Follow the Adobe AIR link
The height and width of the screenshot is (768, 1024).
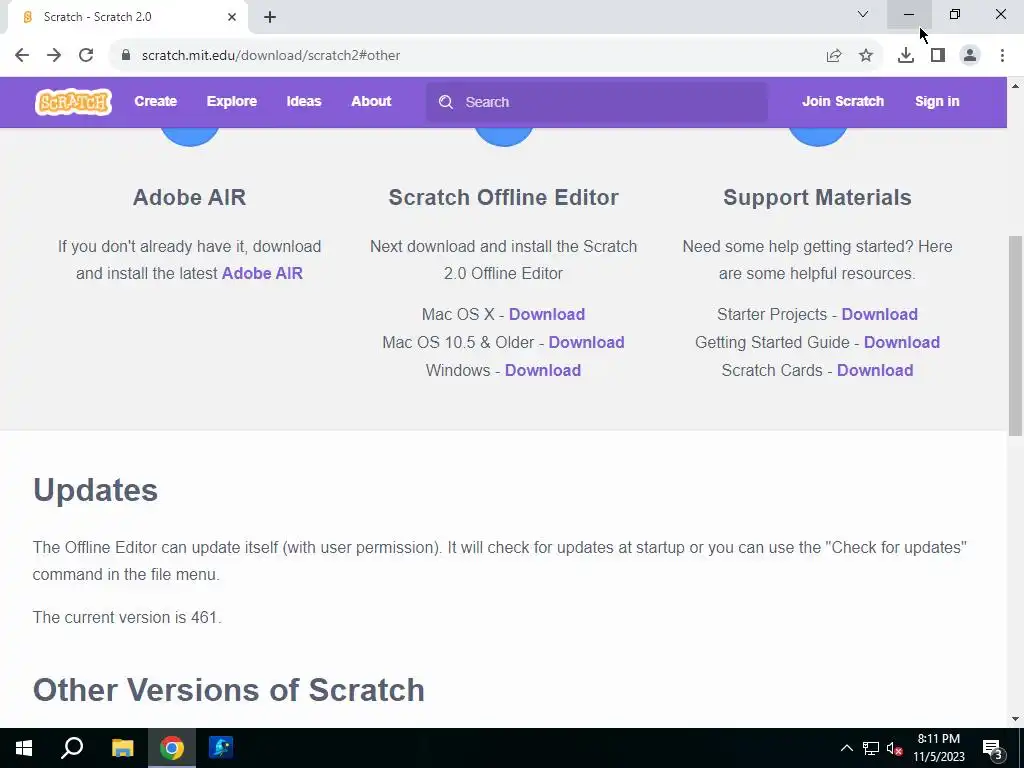pos(263,273)
